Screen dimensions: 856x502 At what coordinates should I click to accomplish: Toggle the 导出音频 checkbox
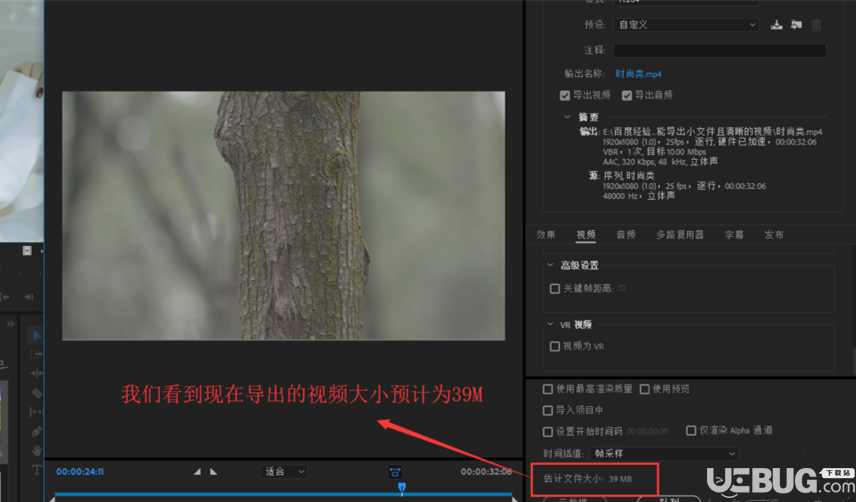[627, 95]
